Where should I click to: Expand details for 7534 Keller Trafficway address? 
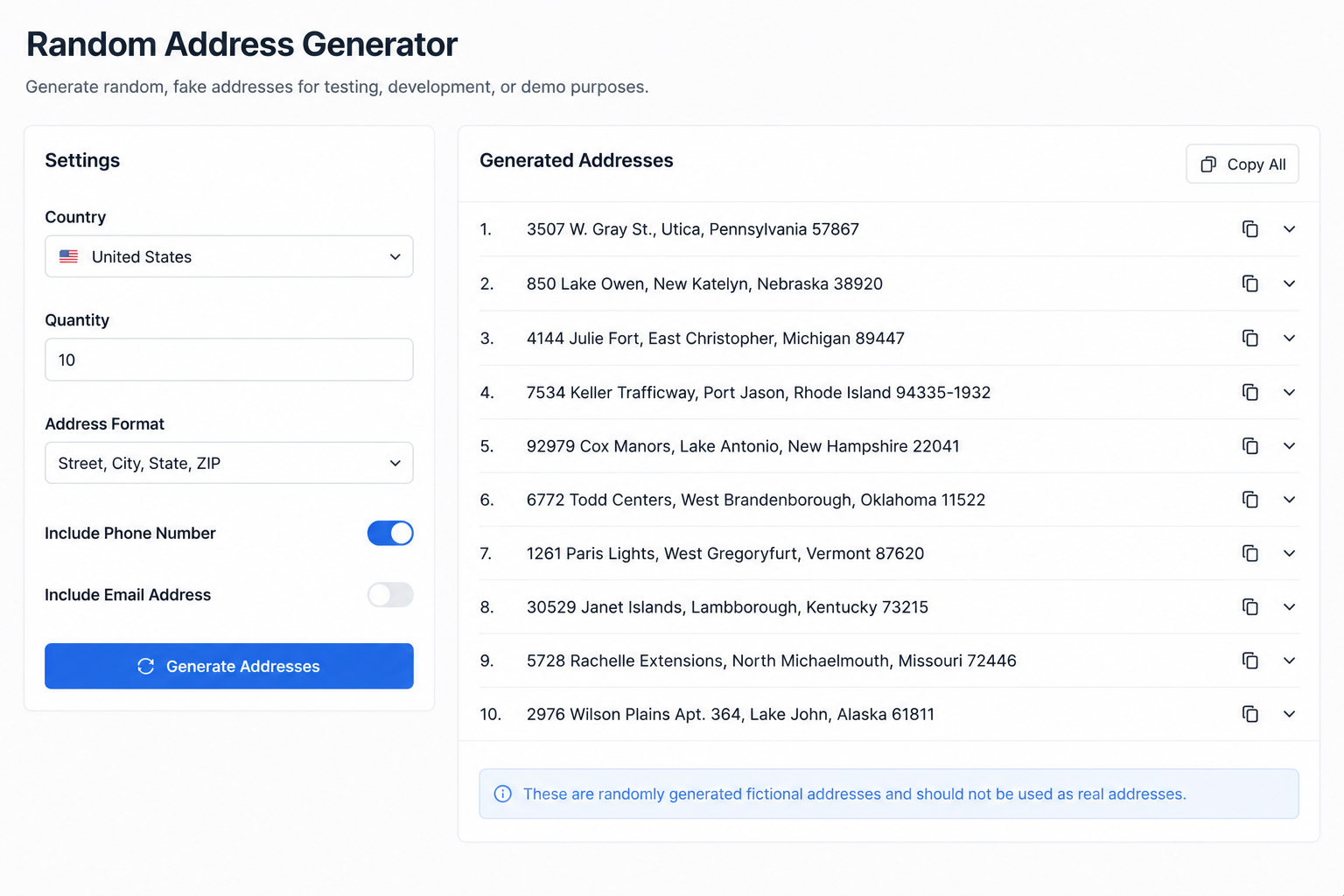click(1289, 392)
